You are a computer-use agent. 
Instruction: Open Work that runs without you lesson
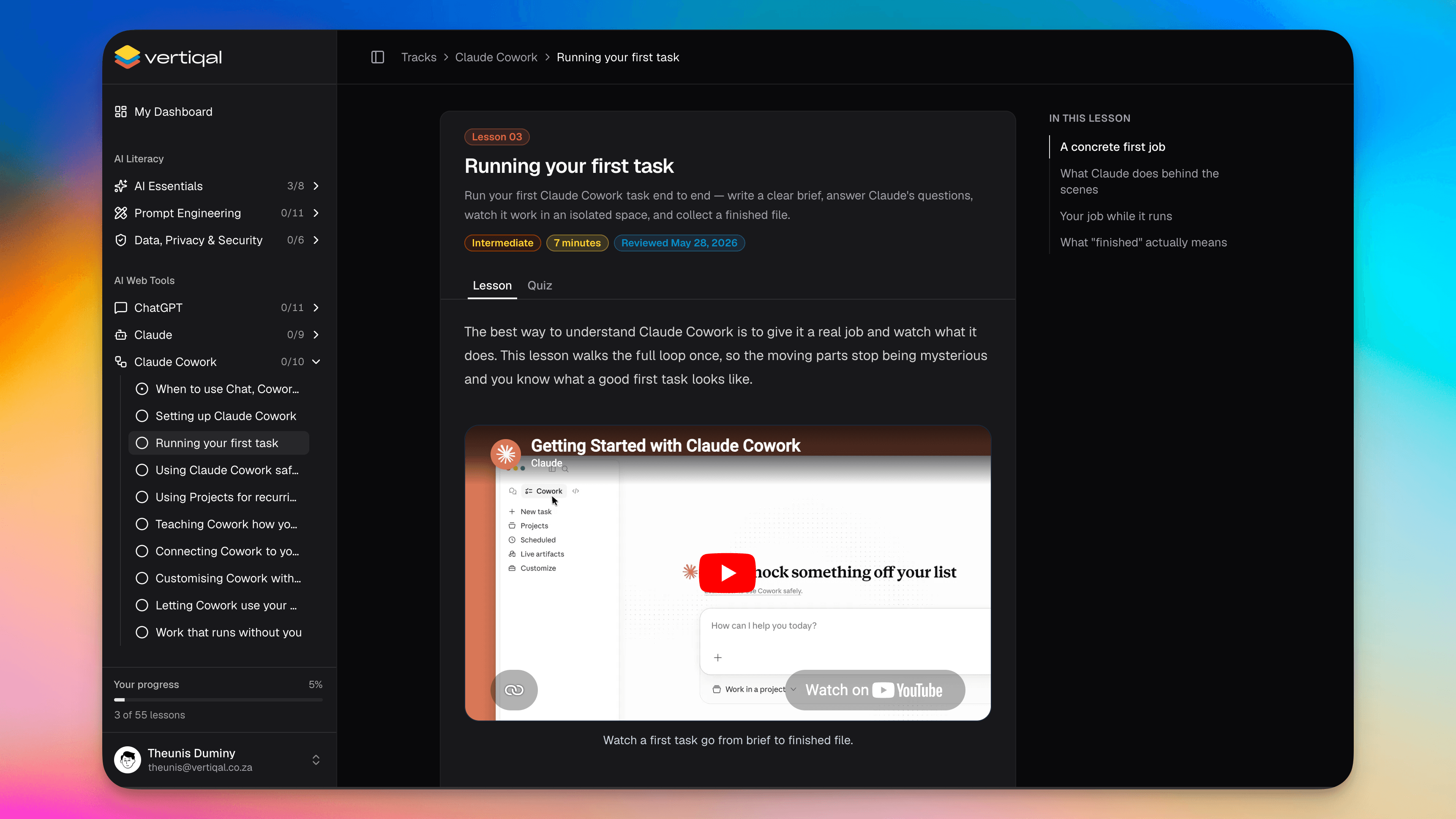pos(228,633)
